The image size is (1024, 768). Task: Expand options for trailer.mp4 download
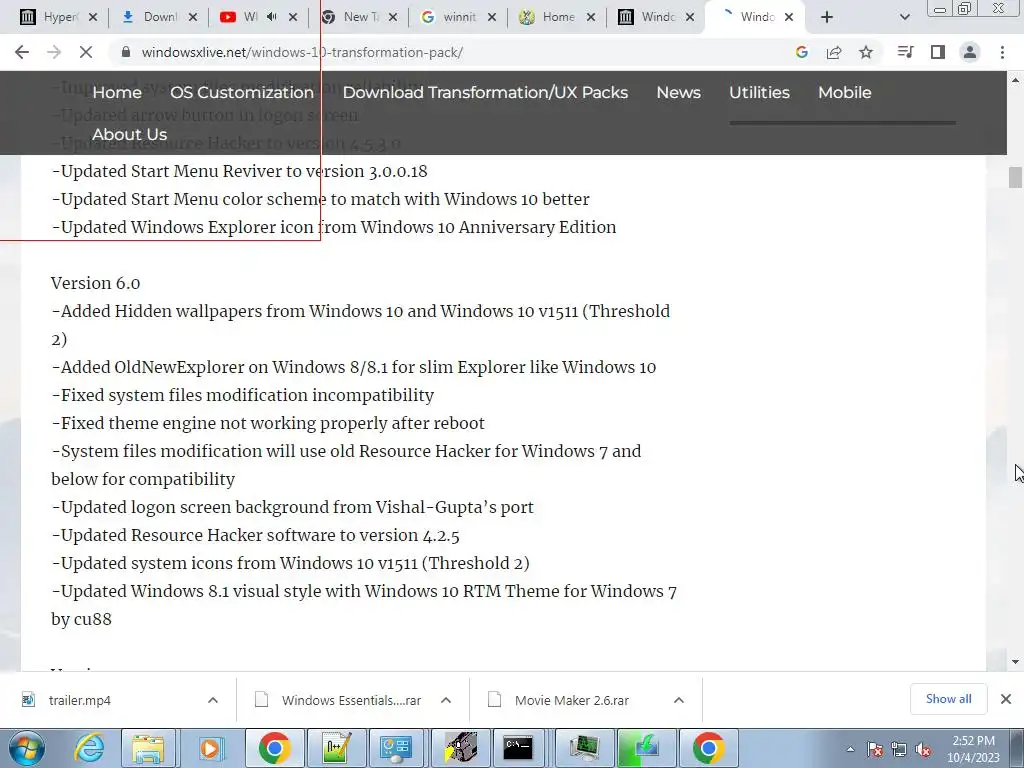tap(213, 700)
